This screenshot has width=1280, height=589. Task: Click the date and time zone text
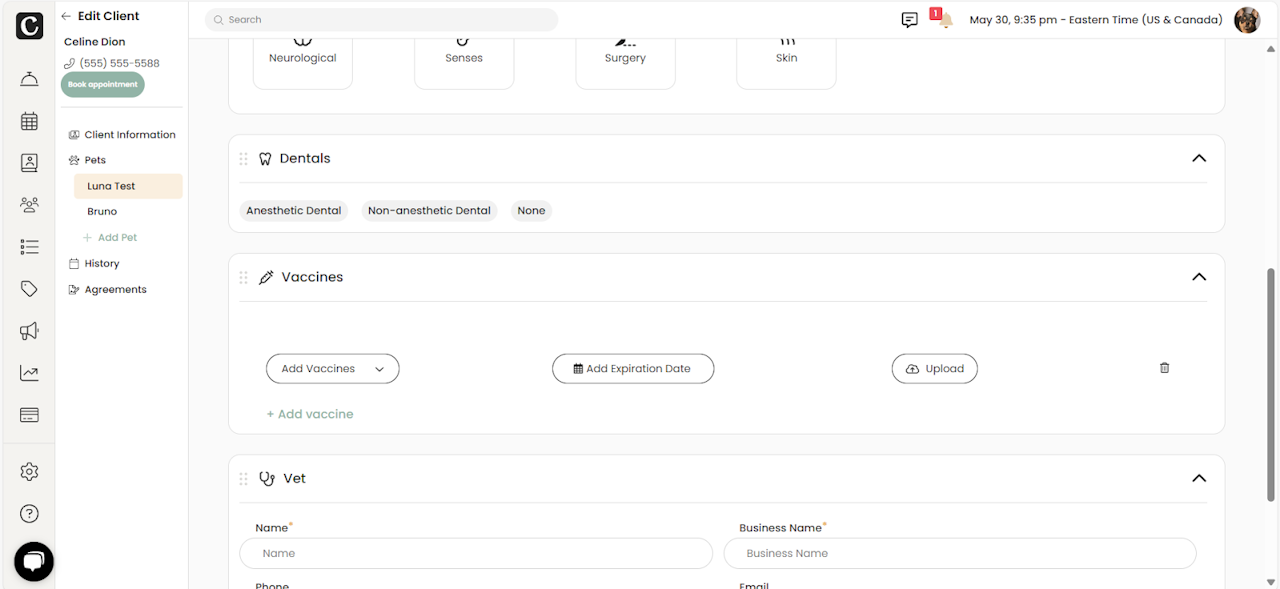[x=1096, y=20]
